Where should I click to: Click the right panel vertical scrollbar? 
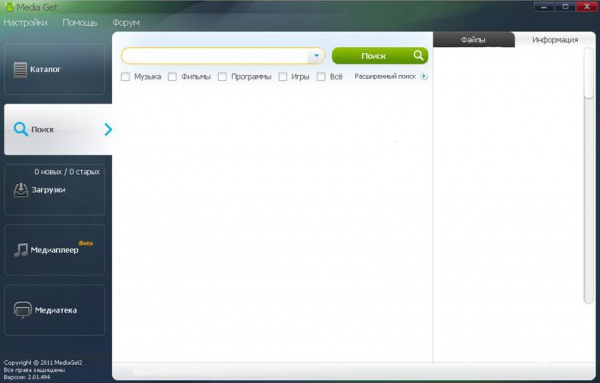coord(589,176)
